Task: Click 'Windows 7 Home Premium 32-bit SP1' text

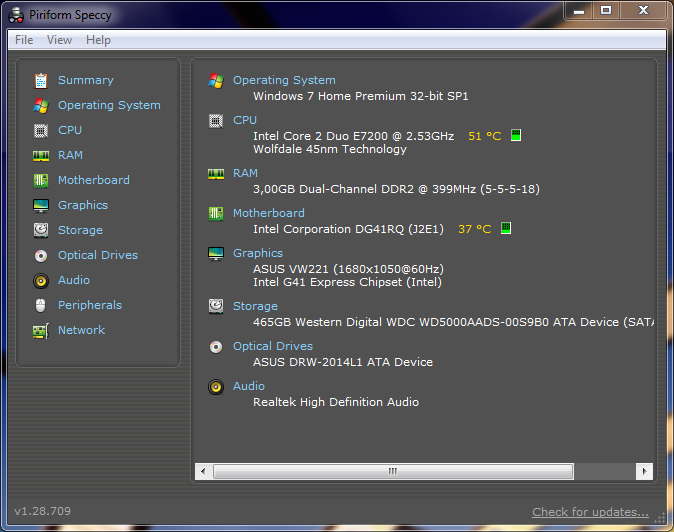Action: 361,96
